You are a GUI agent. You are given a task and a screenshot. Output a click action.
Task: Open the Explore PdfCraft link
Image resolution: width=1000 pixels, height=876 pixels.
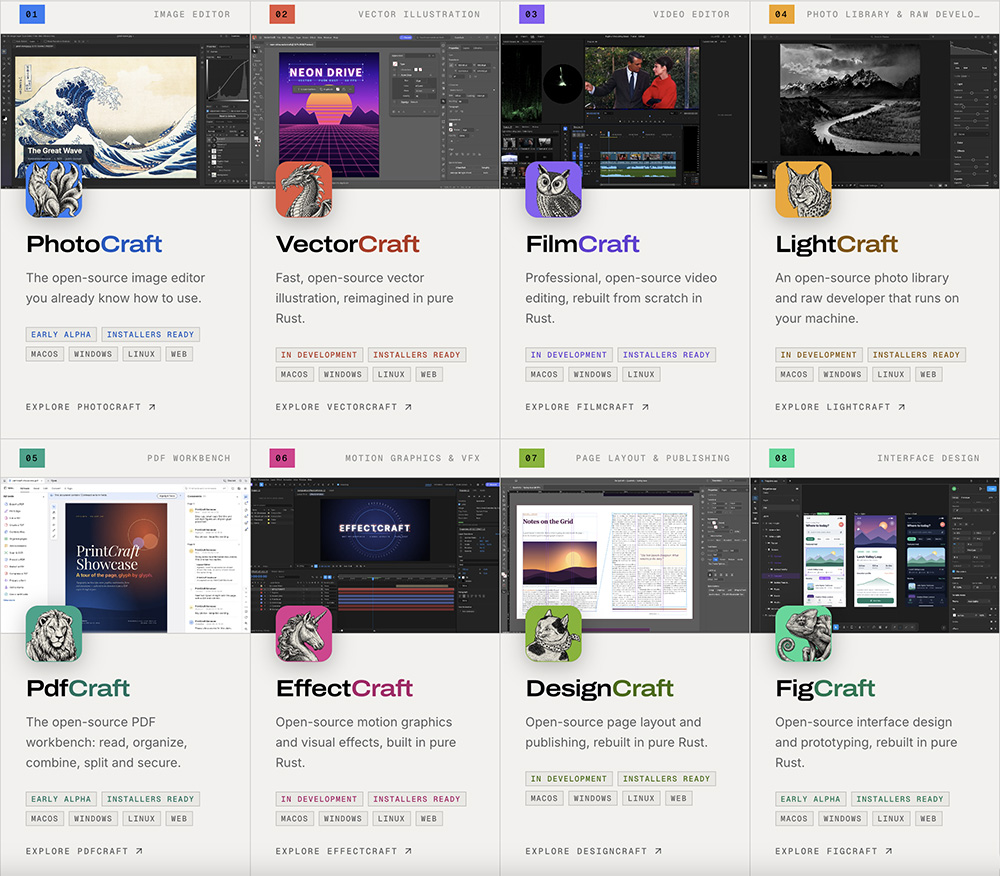[84, 851]
